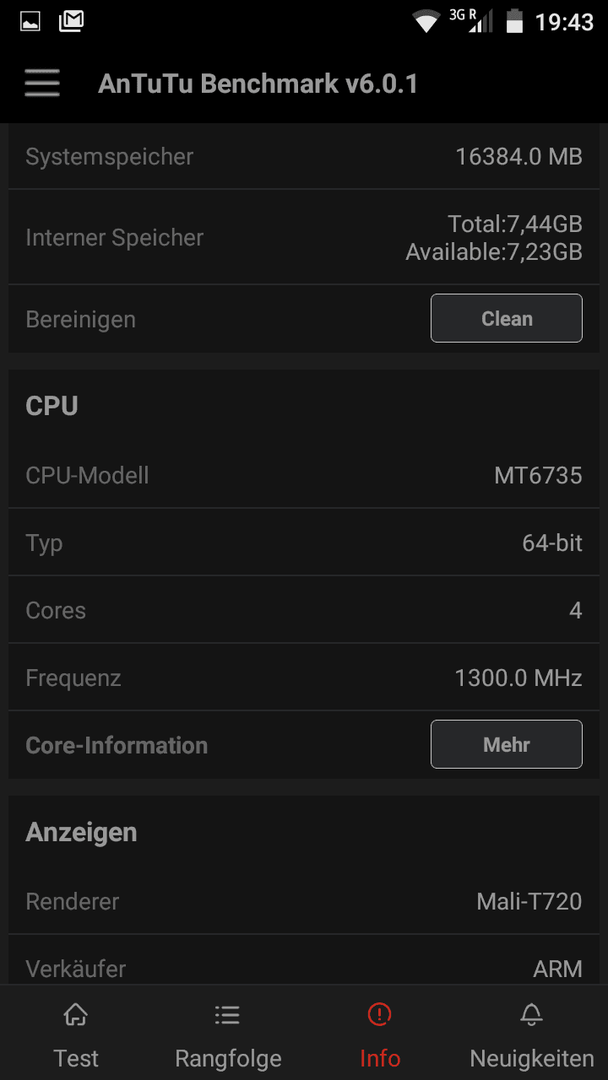Tap the AnTuTu Benchmark v6.0.1 title
608x1080 pixels.
point(258,84)
